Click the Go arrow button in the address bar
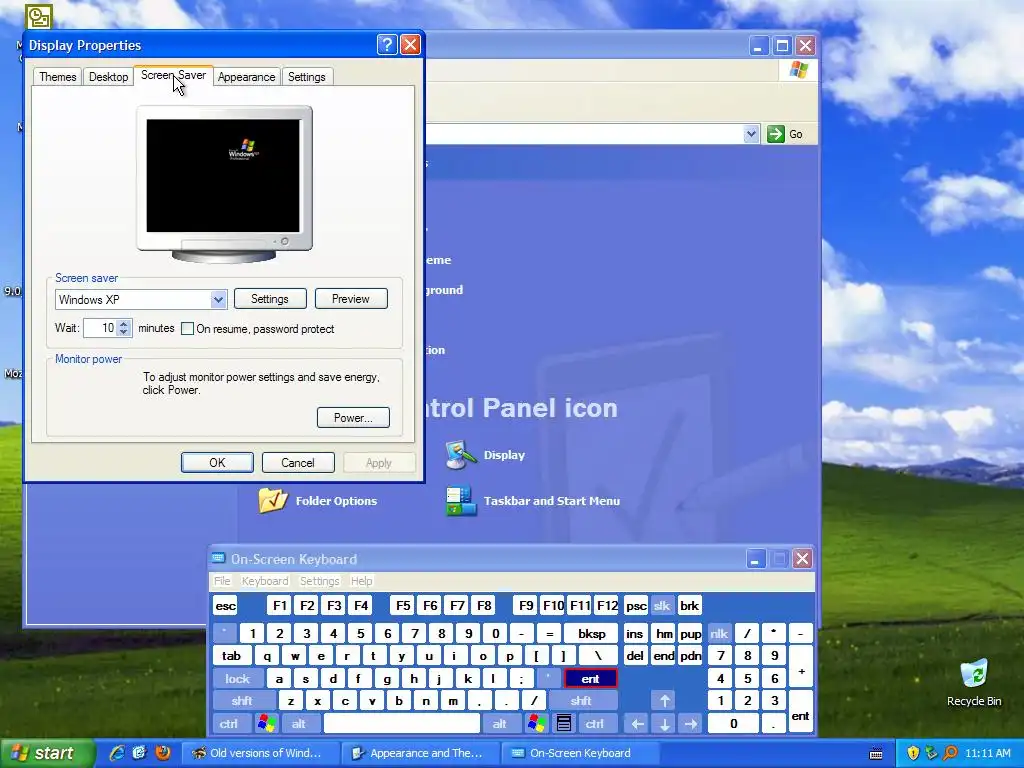 pyautogui.click(x=776, y=134)
